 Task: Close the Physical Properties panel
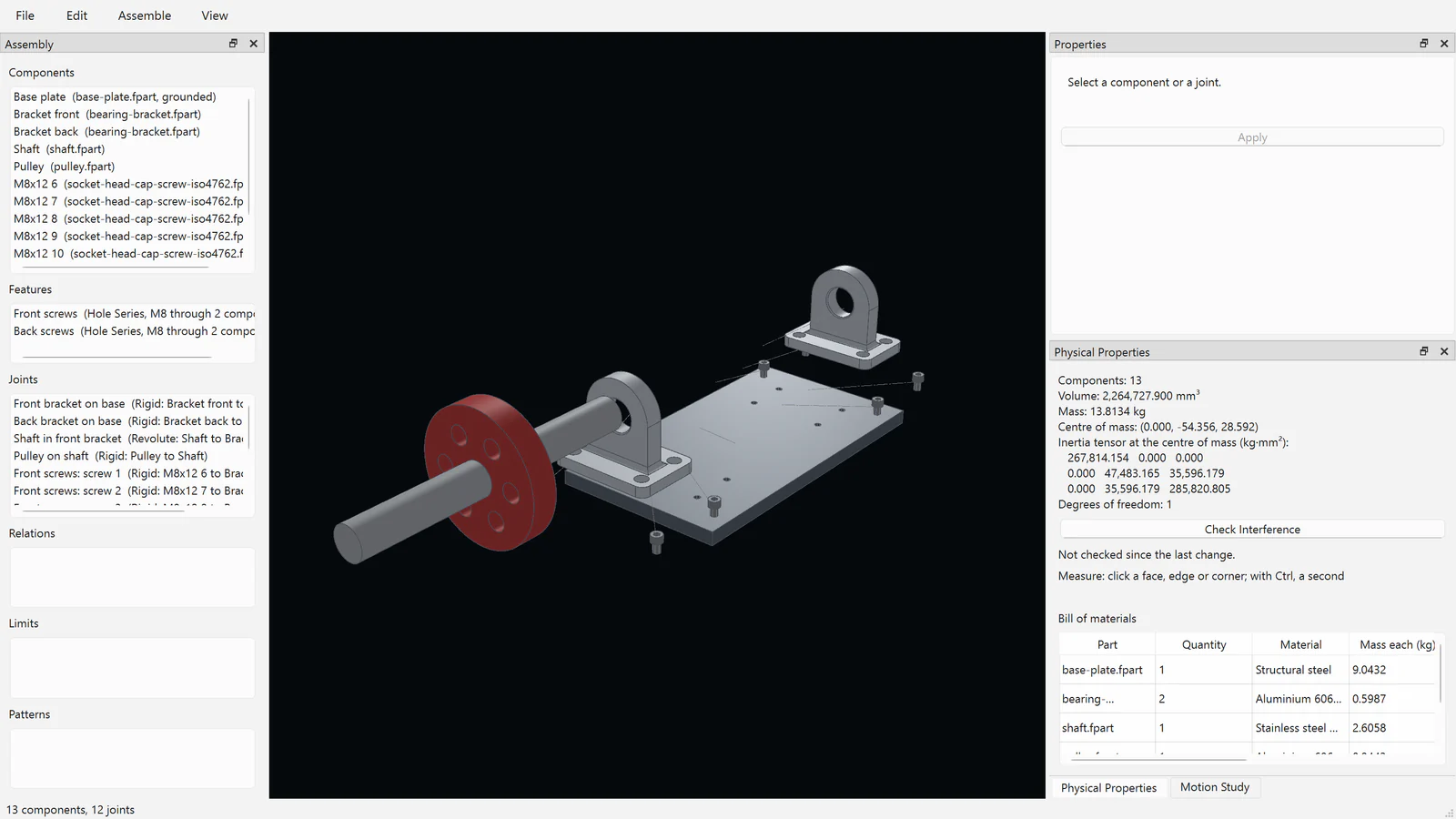click(x=1444, y=351)
